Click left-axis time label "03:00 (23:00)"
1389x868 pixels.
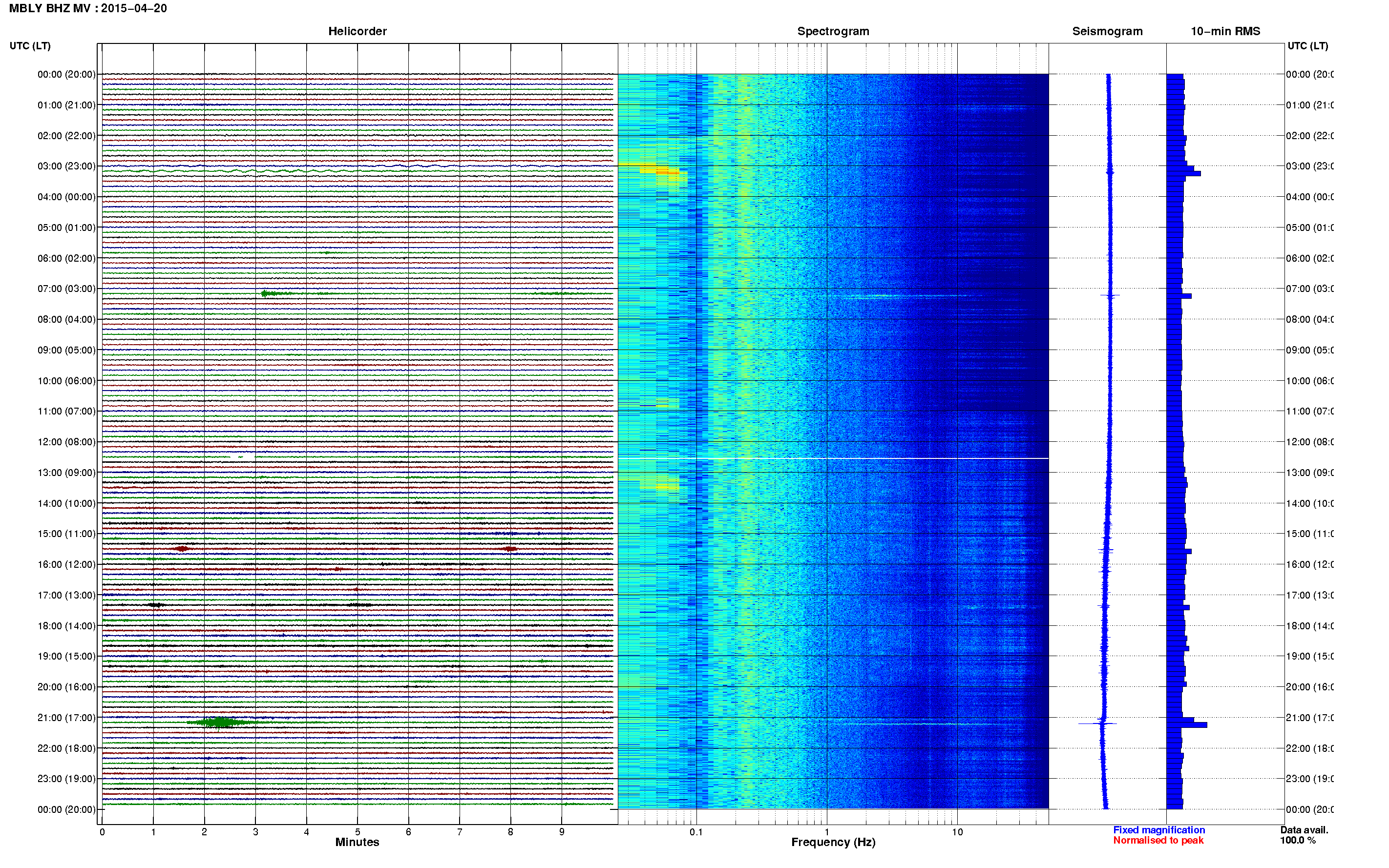point(66,166)
